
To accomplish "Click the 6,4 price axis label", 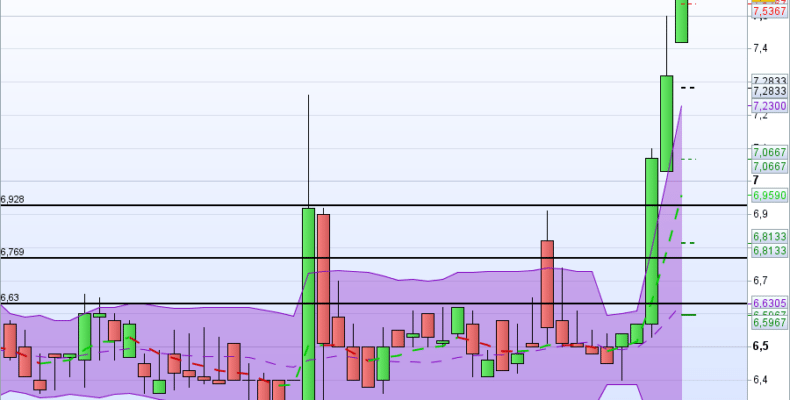I will click(x=760, y=379).
